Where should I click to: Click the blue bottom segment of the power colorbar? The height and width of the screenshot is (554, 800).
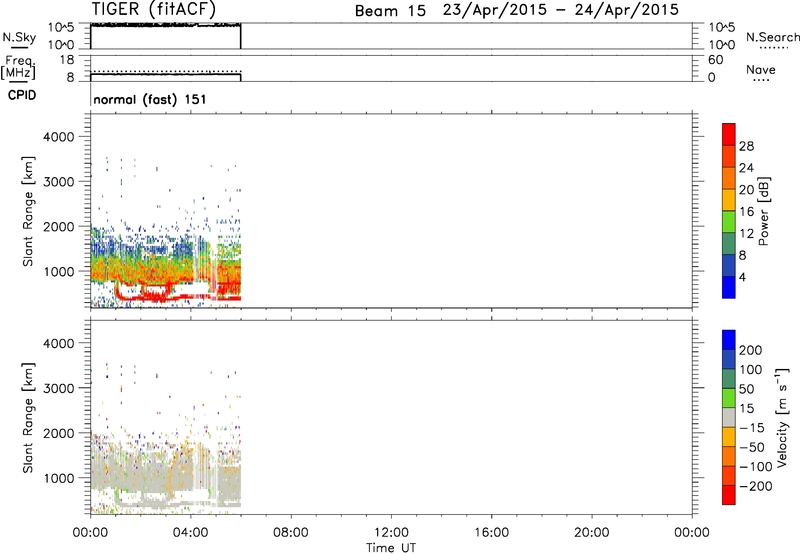point(729,287)
